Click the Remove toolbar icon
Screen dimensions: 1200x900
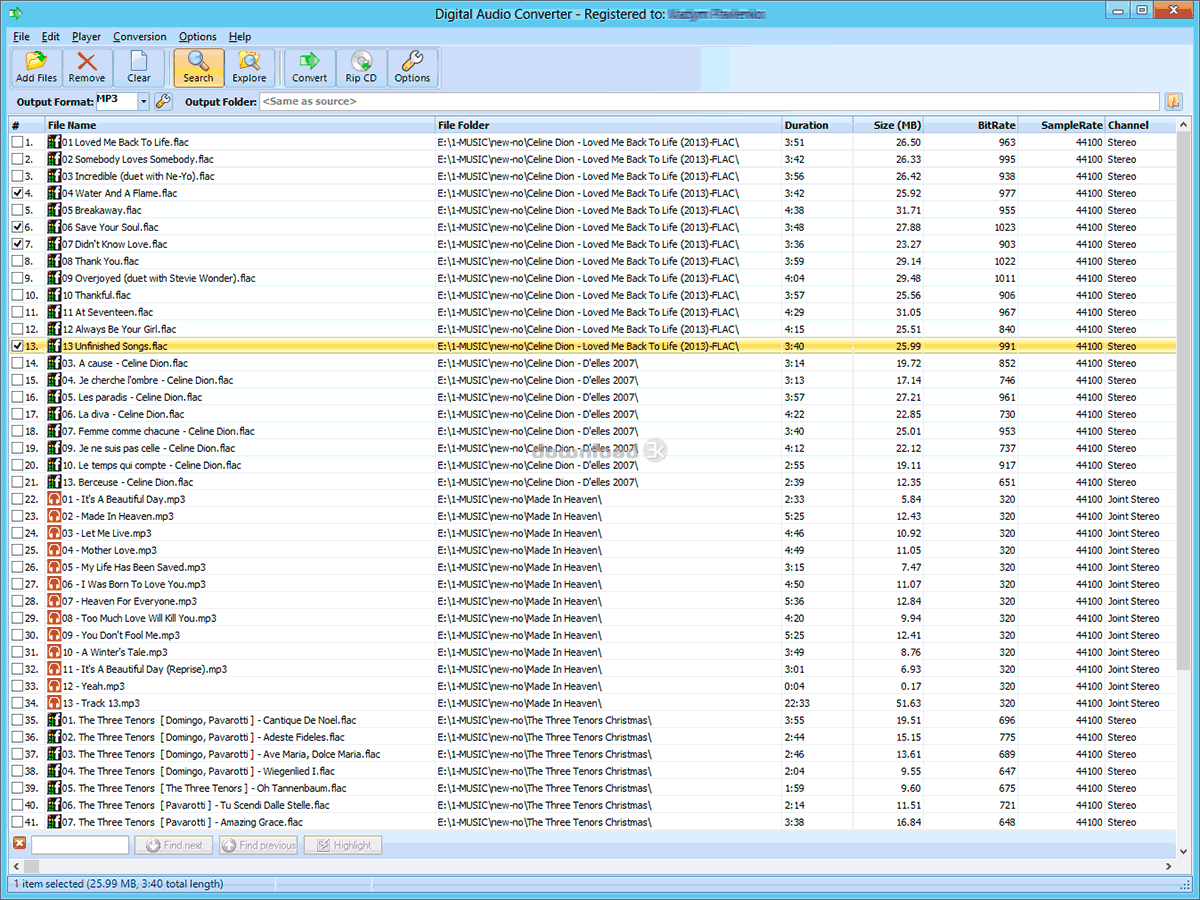click(87, 68)
